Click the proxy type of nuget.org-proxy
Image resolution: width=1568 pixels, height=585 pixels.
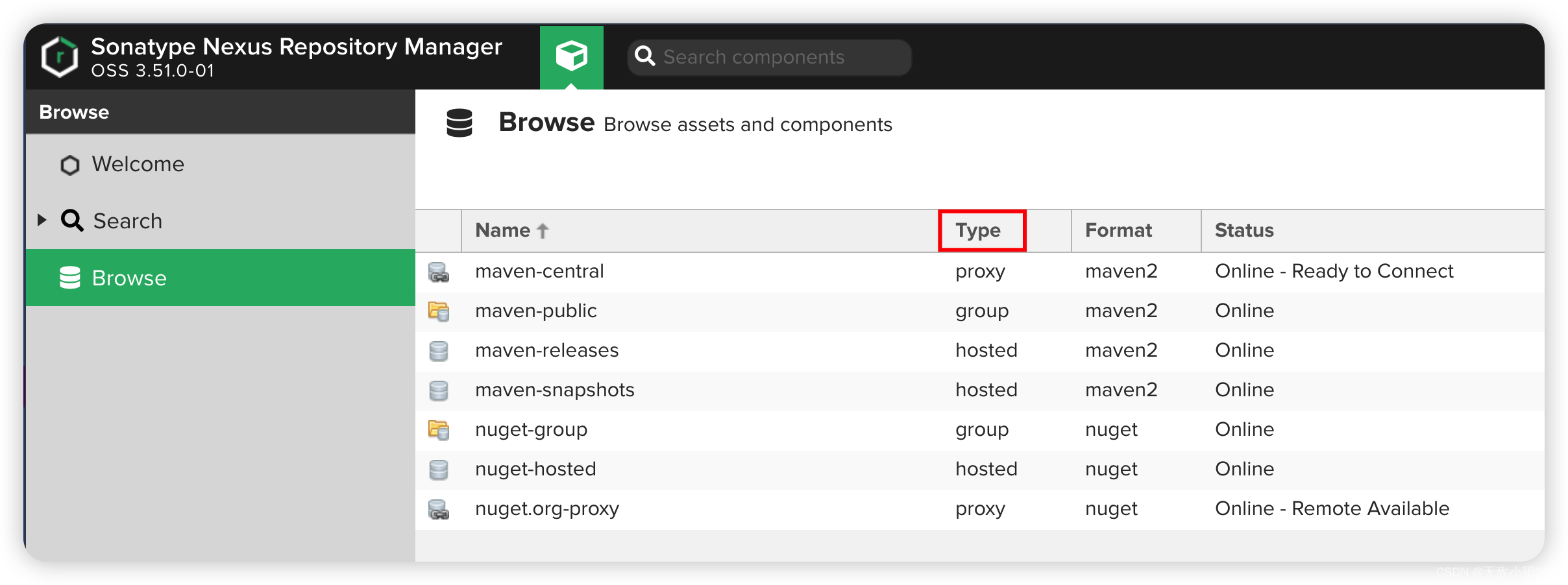(980, 509)
